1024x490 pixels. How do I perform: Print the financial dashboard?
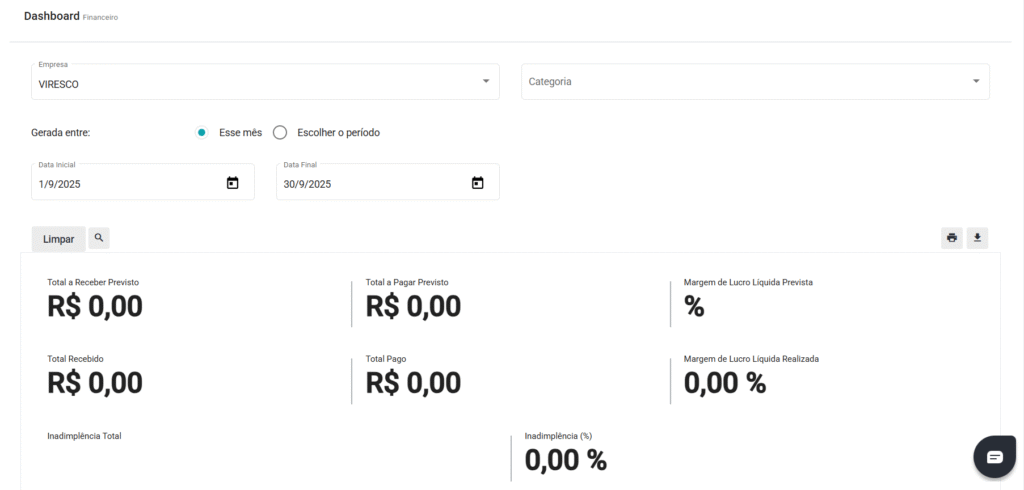pyautogui.click(x=952, y=238)
